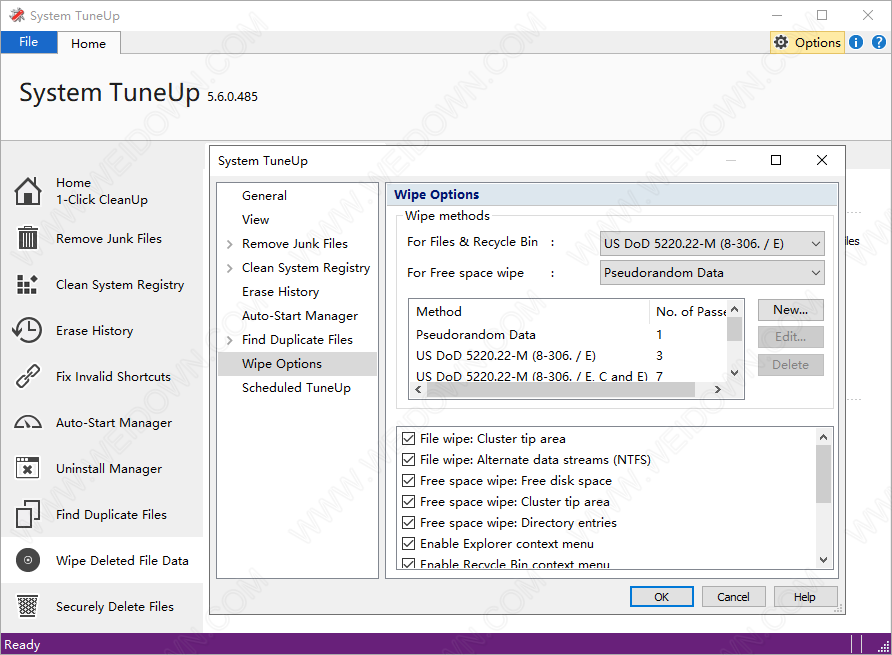Click the method list horizontal scrollbar thumb

pos(560,389)
